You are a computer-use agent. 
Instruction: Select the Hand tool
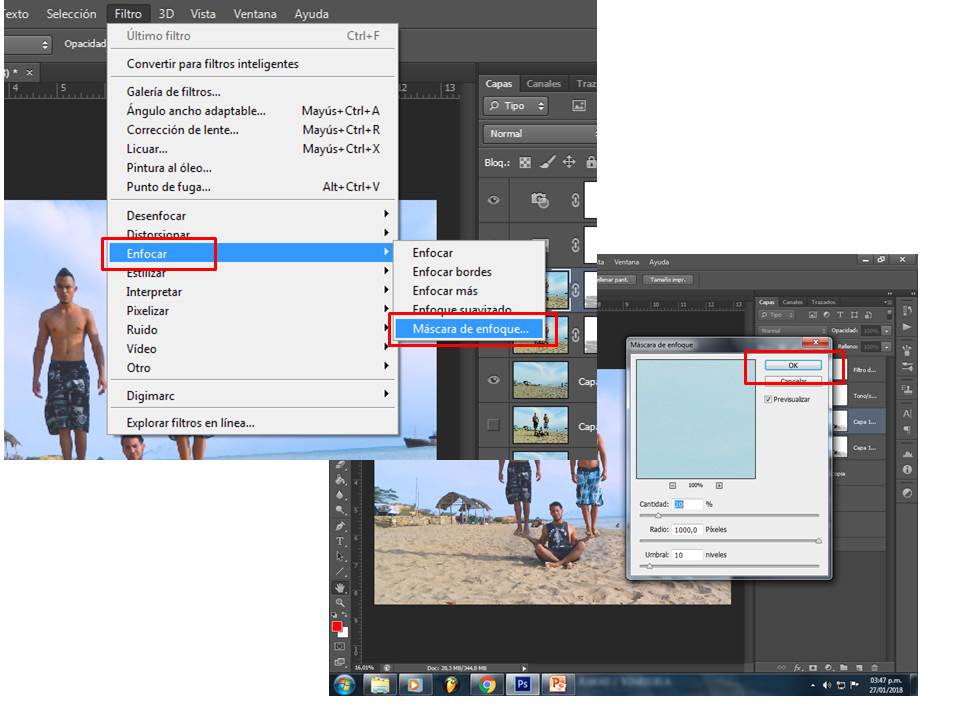(340, 588)
